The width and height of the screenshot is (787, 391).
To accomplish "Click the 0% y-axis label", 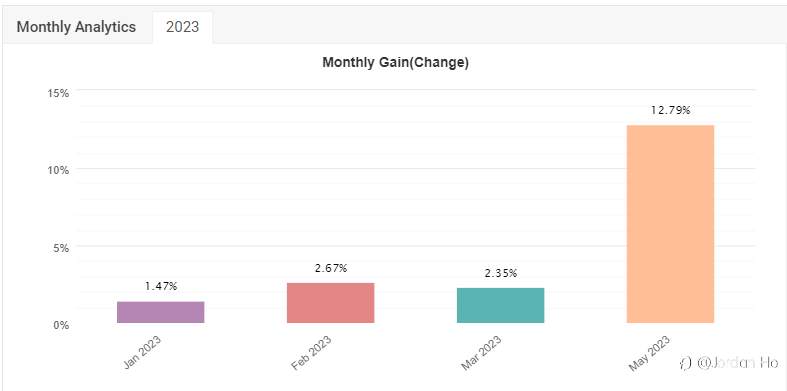I will tap(61, 325).
